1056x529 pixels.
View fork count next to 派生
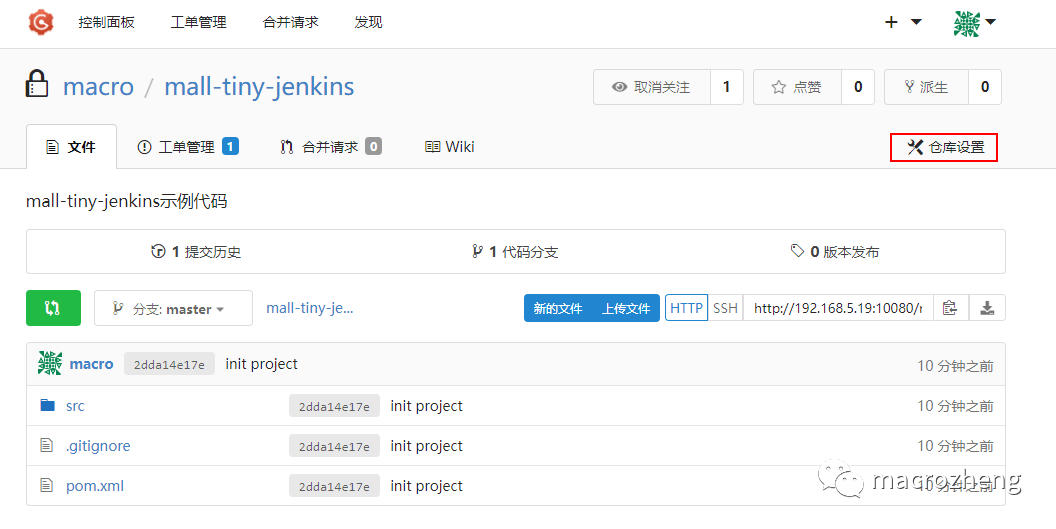tap(985, 87)
